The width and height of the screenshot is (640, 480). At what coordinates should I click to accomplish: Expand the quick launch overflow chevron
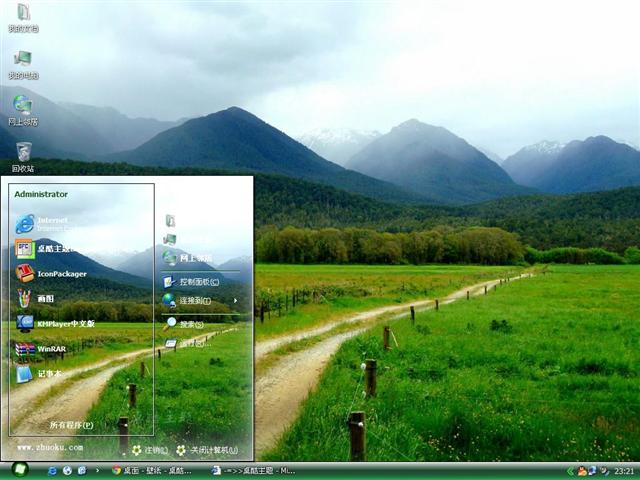click(97, 470)
